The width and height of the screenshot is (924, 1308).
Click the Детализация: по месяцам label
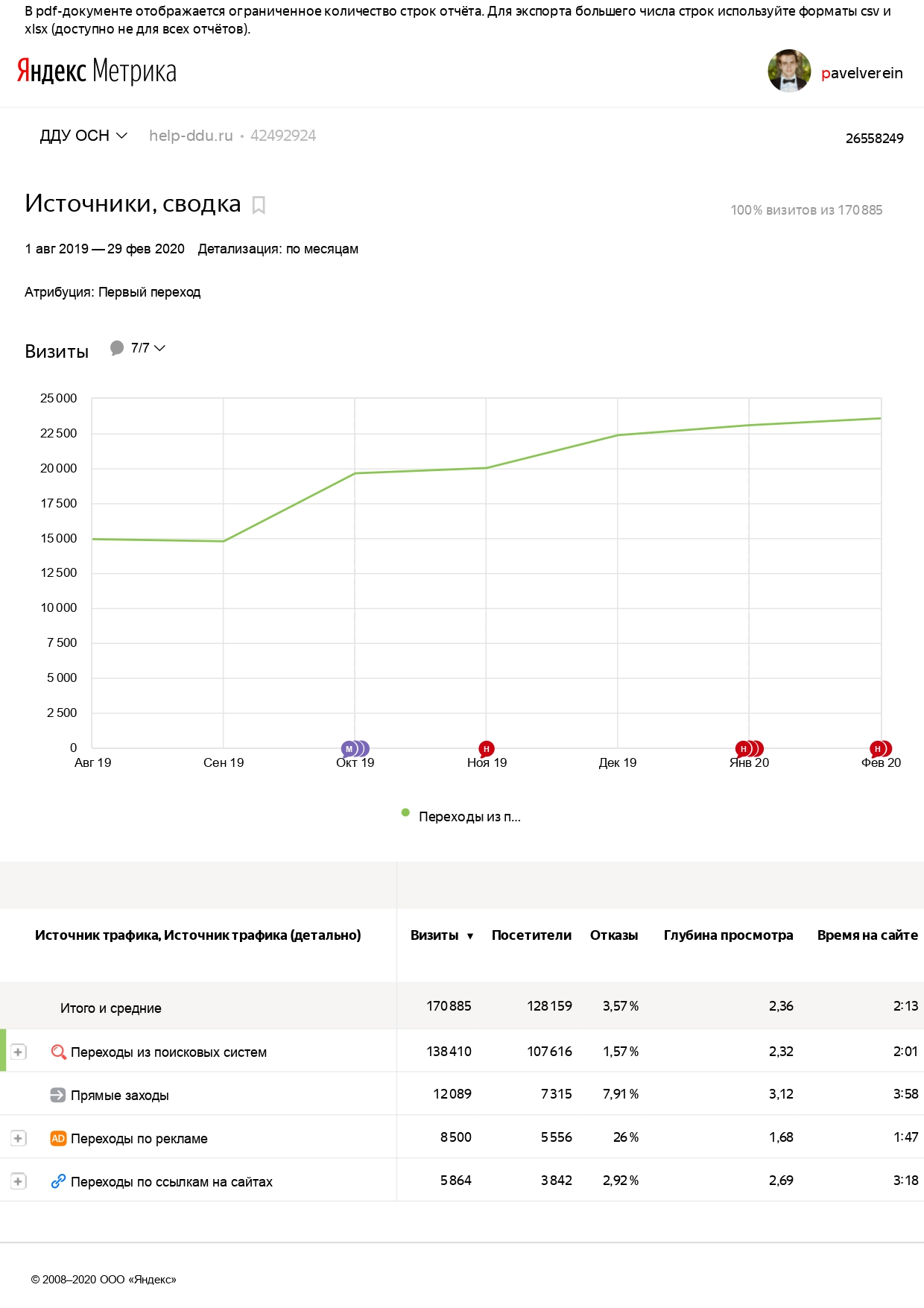coord(278,249)
